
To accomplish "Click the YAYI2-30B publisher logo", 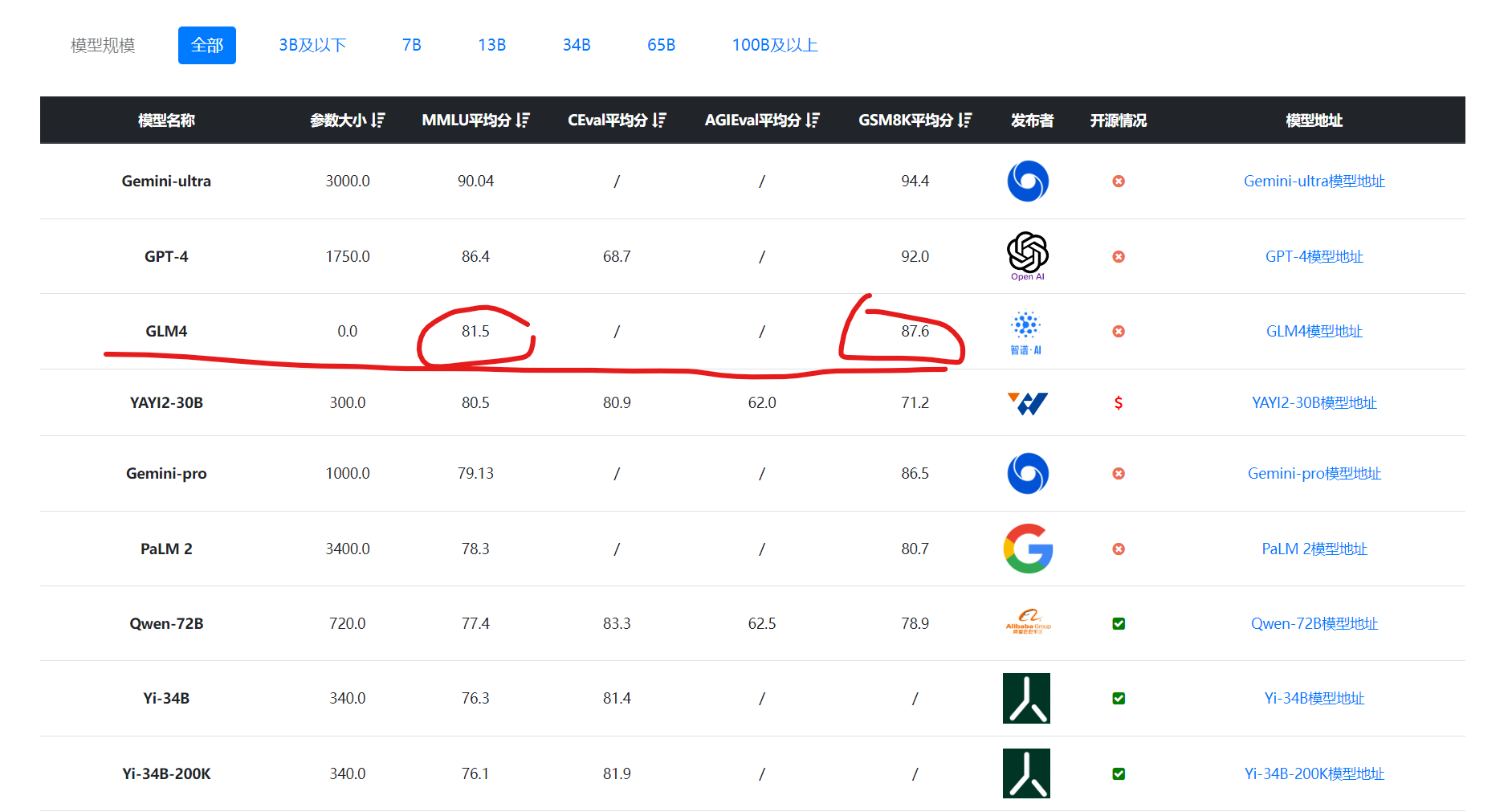I will click(1028, 403).
